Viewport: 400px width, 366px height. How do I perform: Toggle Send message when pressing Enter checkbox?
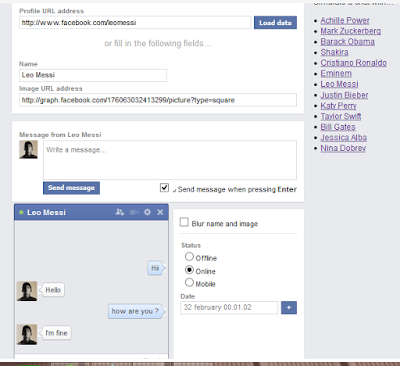[164, 188]
